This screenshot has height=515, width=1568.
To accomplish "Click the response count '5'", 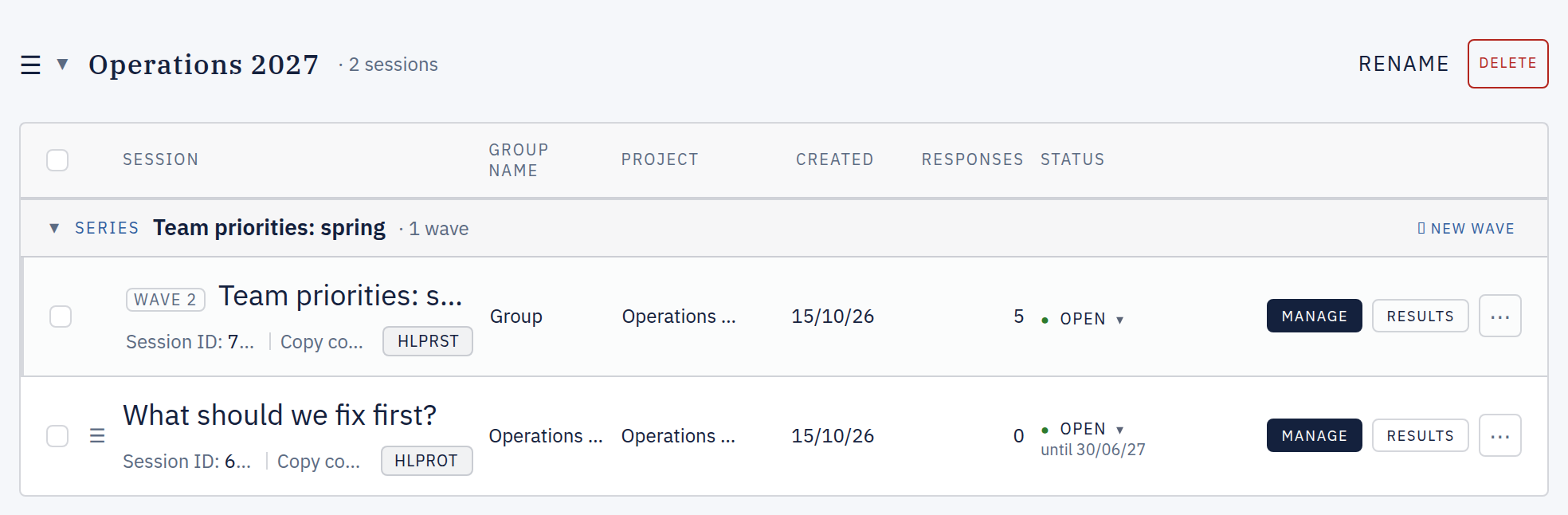I will pos(1018,316).
